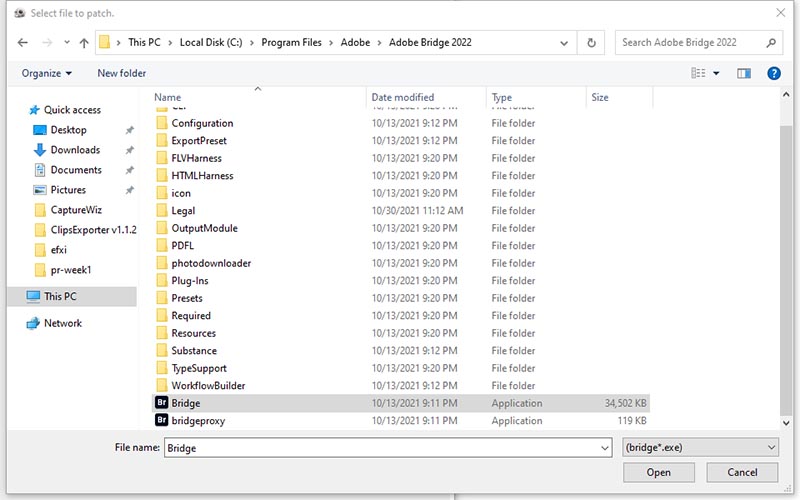This screenshot has width=800, height=500.
Task: Open recent locations chevron beside forward arrow
Action: point(67,43)
